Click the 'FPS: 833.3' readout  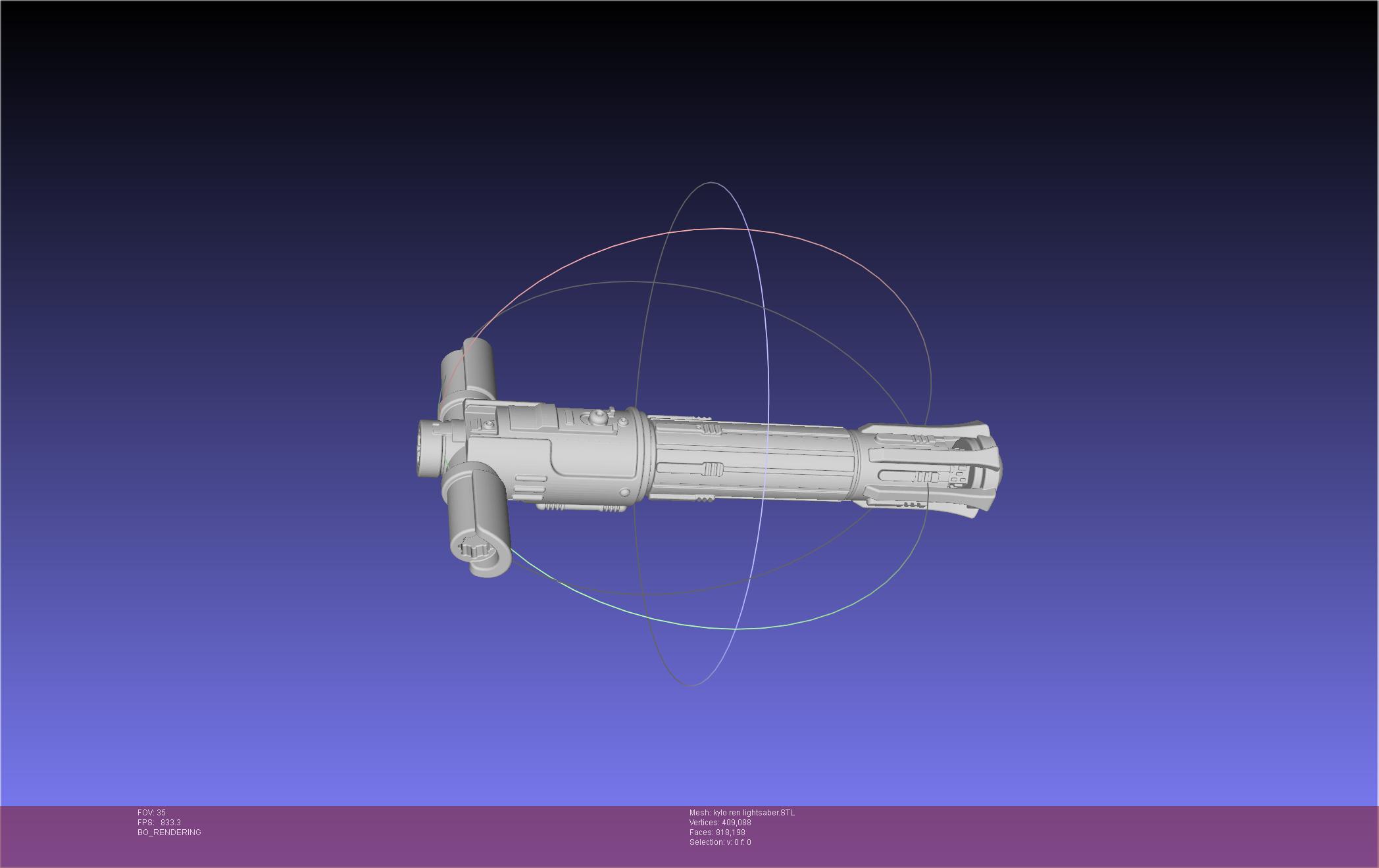[x=159, y=823]
